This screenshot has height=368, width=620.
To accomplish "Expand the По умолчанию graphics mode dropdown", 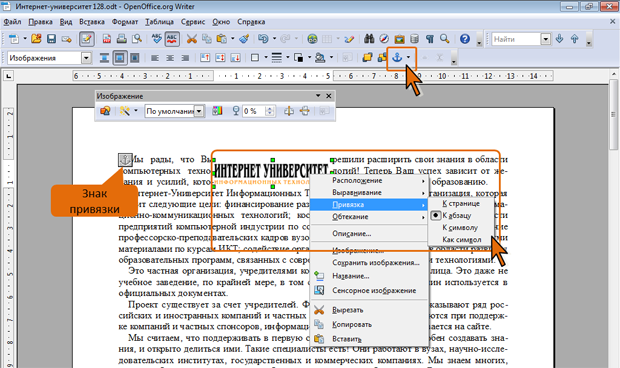I will click(199, 111).
